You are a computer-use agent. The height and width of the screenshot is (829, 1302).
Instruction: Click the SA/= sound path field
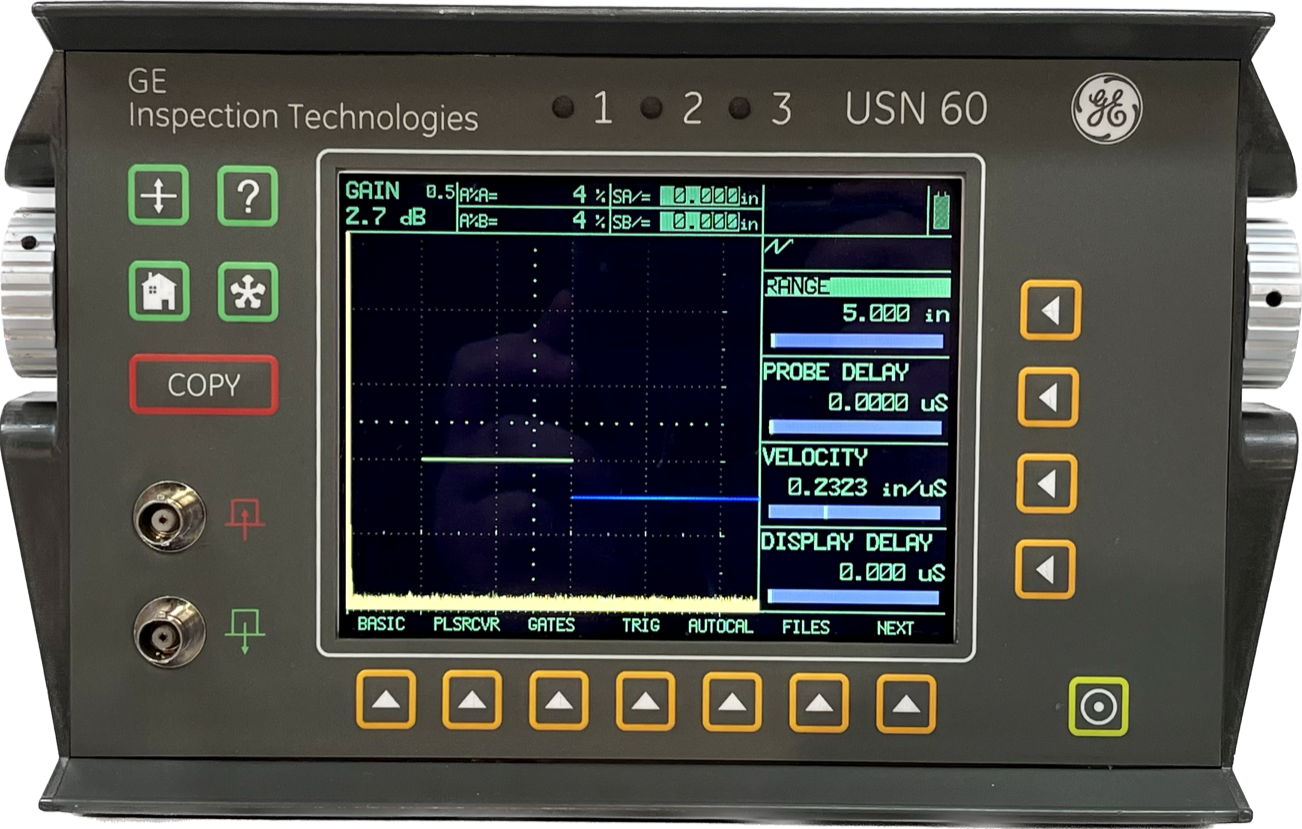(686, 196)
